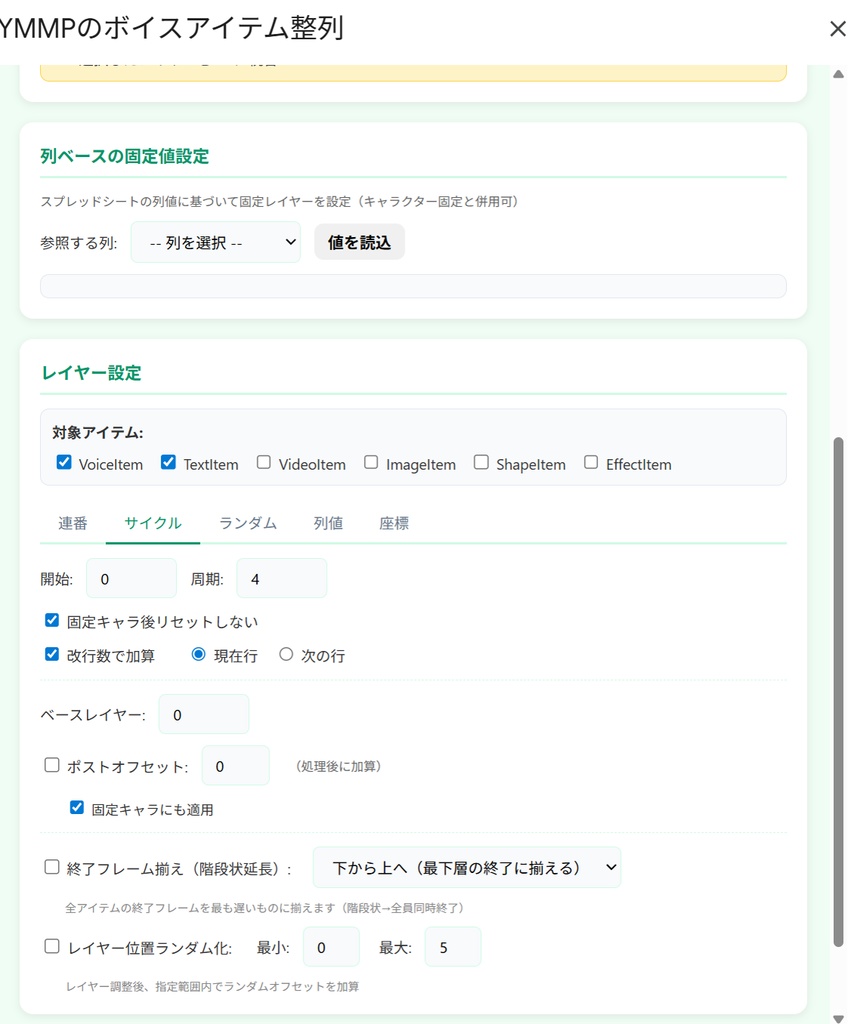
Task: Uncheck 固定キャラにも適用
Action: coord(77,807)
